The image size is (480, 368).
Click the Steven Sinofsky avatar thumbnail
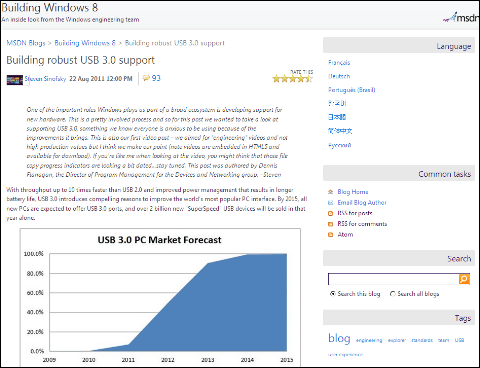click(x=15, y=80)
